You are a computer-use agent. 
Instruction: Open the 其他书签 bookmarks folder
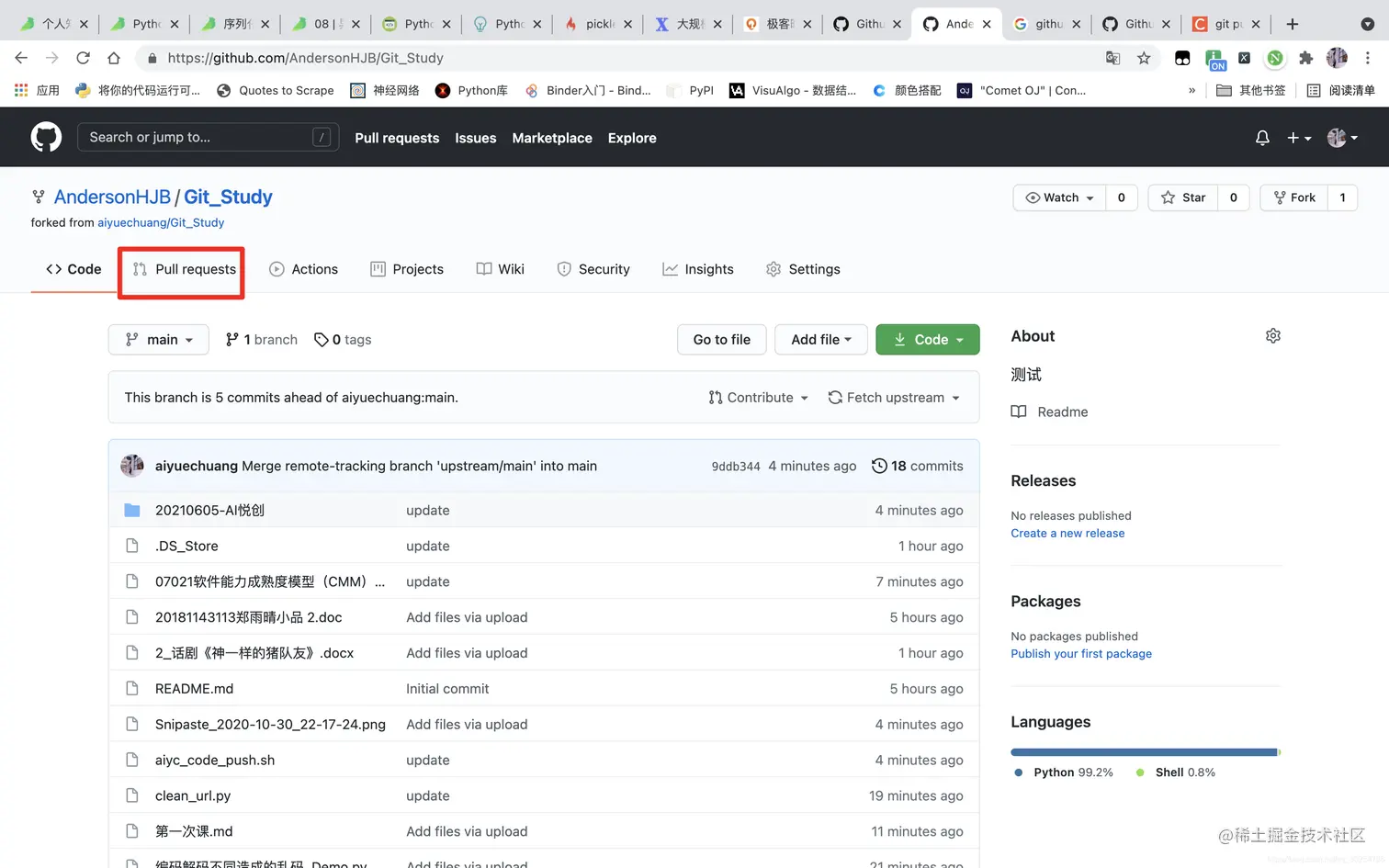[x=1250, y=90]
